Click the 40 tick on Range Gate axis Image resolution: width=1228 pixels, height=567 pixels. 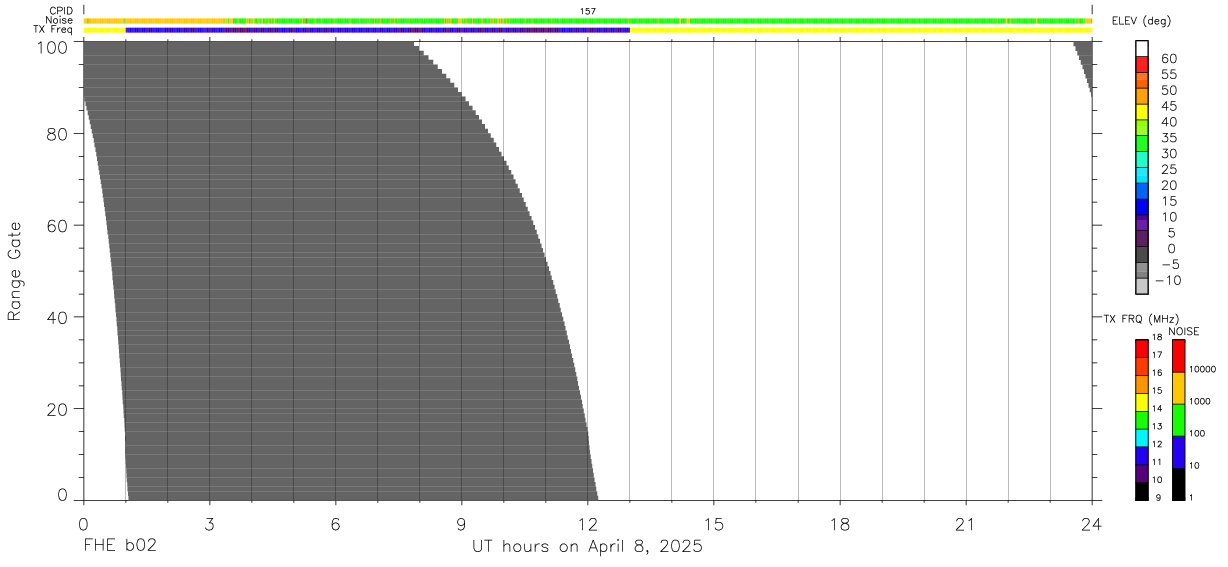coord(58,317)
